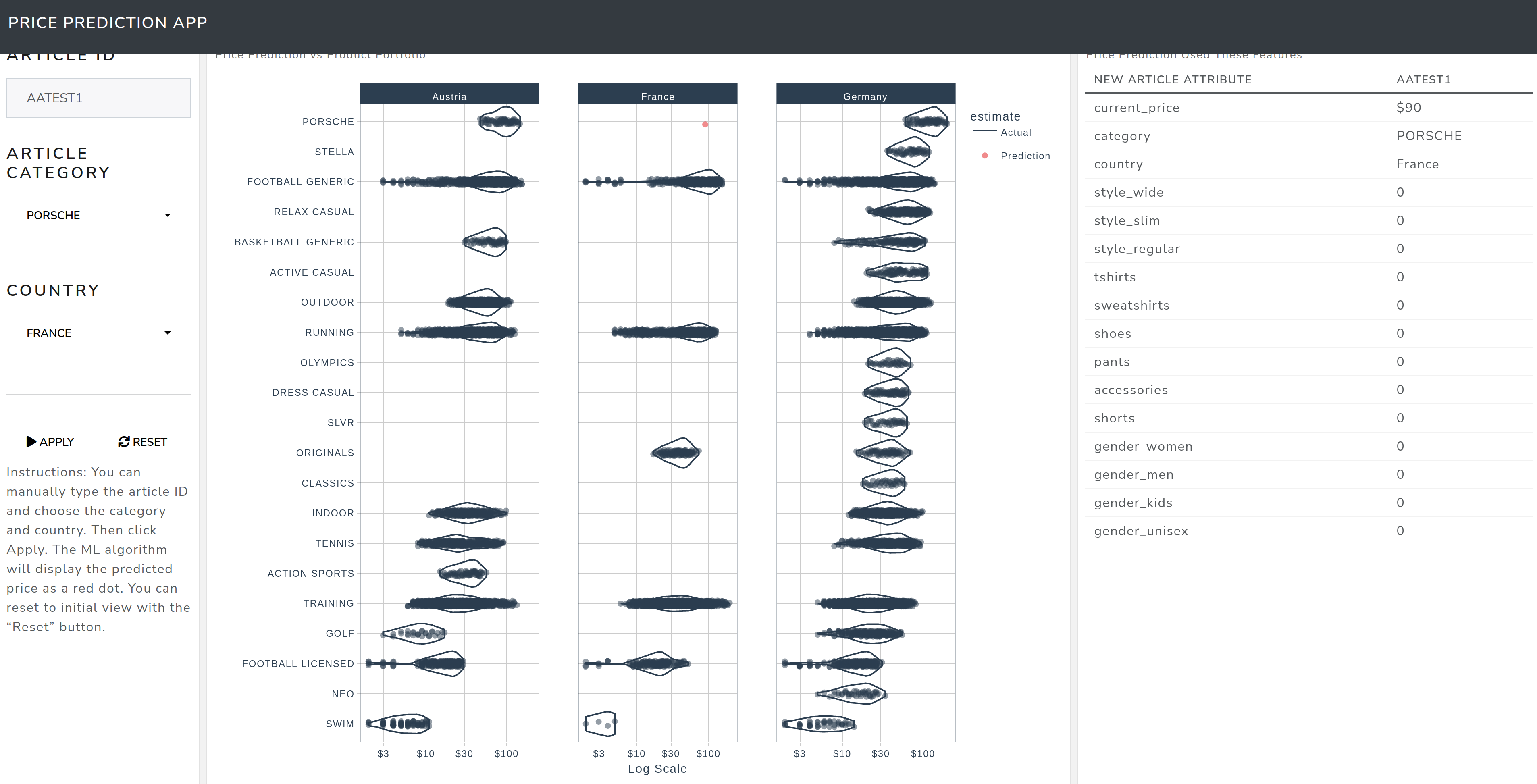
Task: Click the shoes row label
Action: coord(1112,333)
